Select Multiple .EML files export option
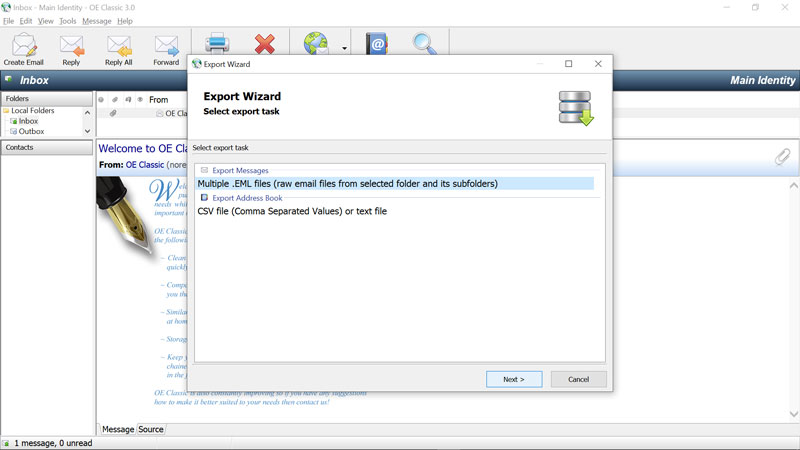The height and width of the screenshot is (450, 800). 395,184
